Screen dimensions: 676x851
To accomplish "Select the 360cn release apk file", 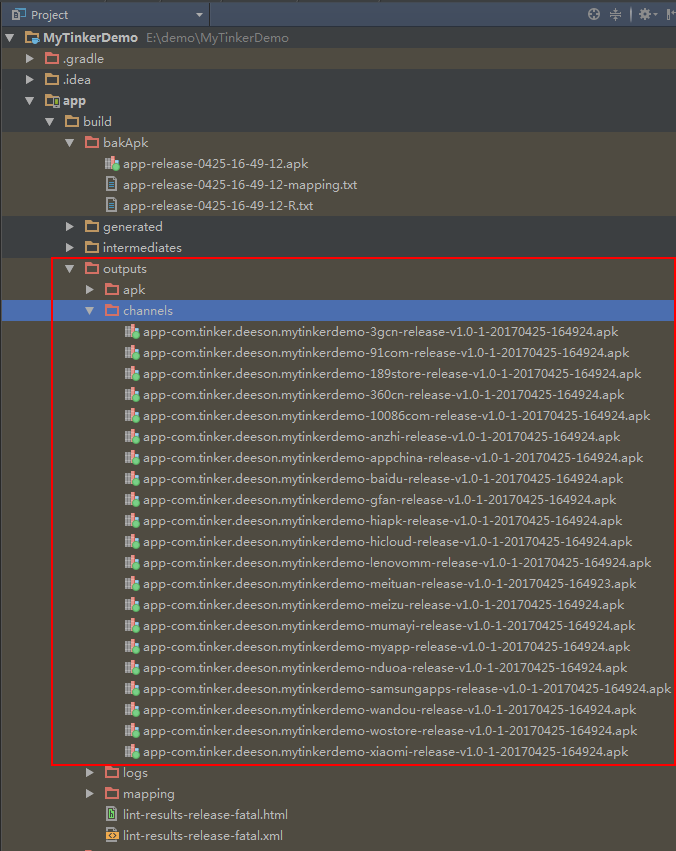I will pyautogui.click(x=384, y=395).
